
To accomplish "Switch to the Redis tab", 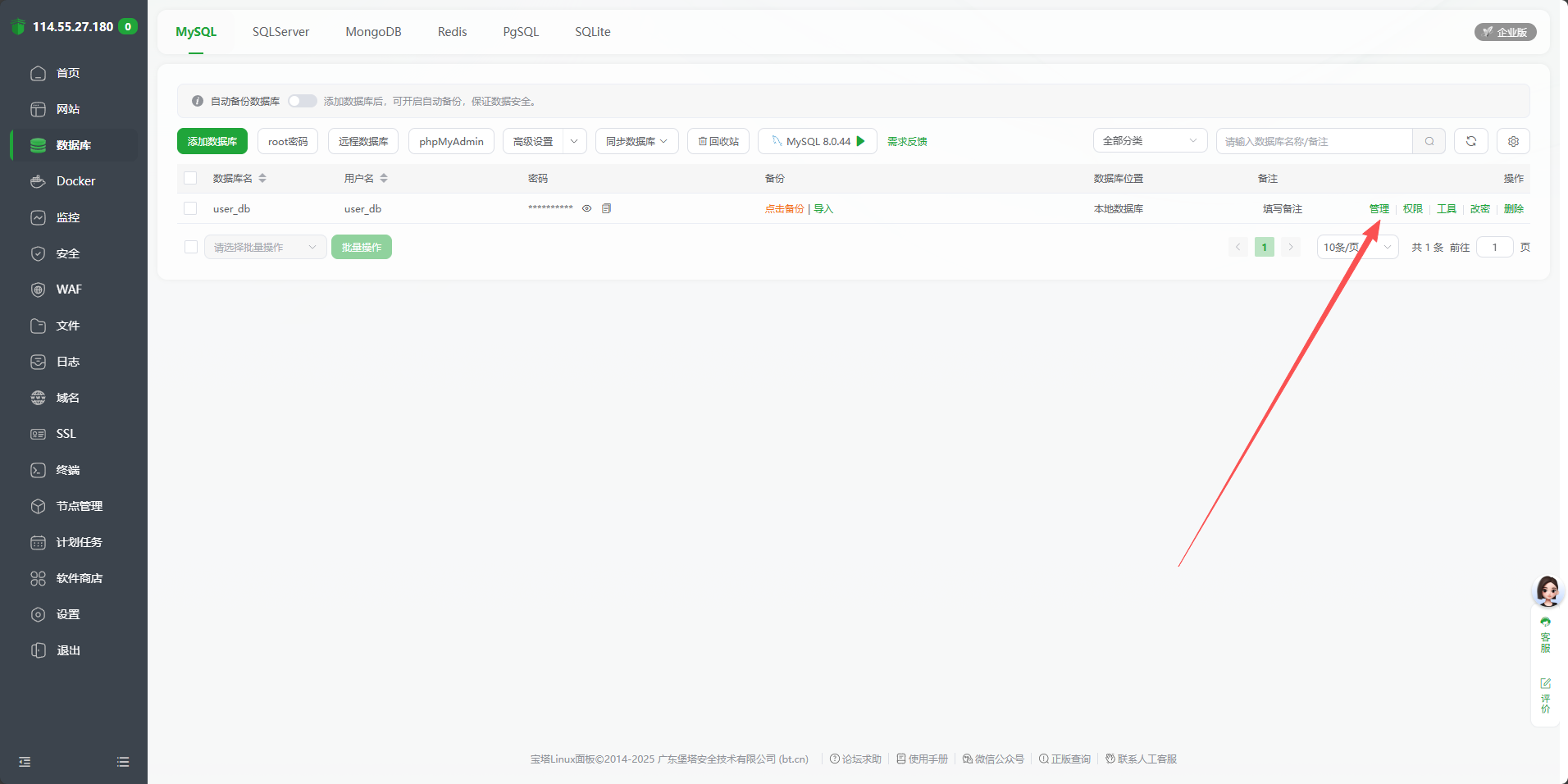I will 452,32.
